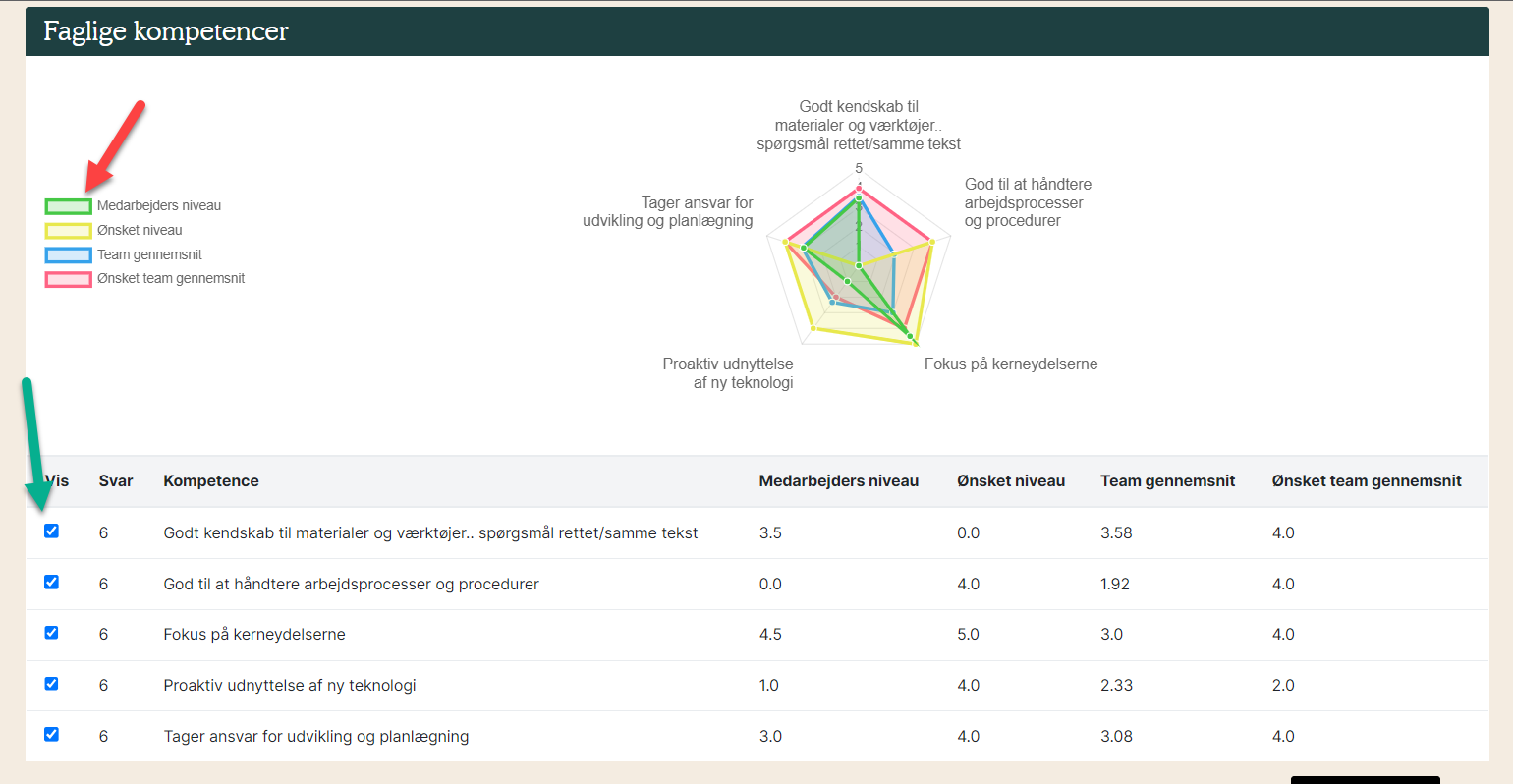The height and width of the screenshot is (784, 1513).
Task: Click the radar chart label Tager ansvar for udvikling
Action: pos(668,212)
